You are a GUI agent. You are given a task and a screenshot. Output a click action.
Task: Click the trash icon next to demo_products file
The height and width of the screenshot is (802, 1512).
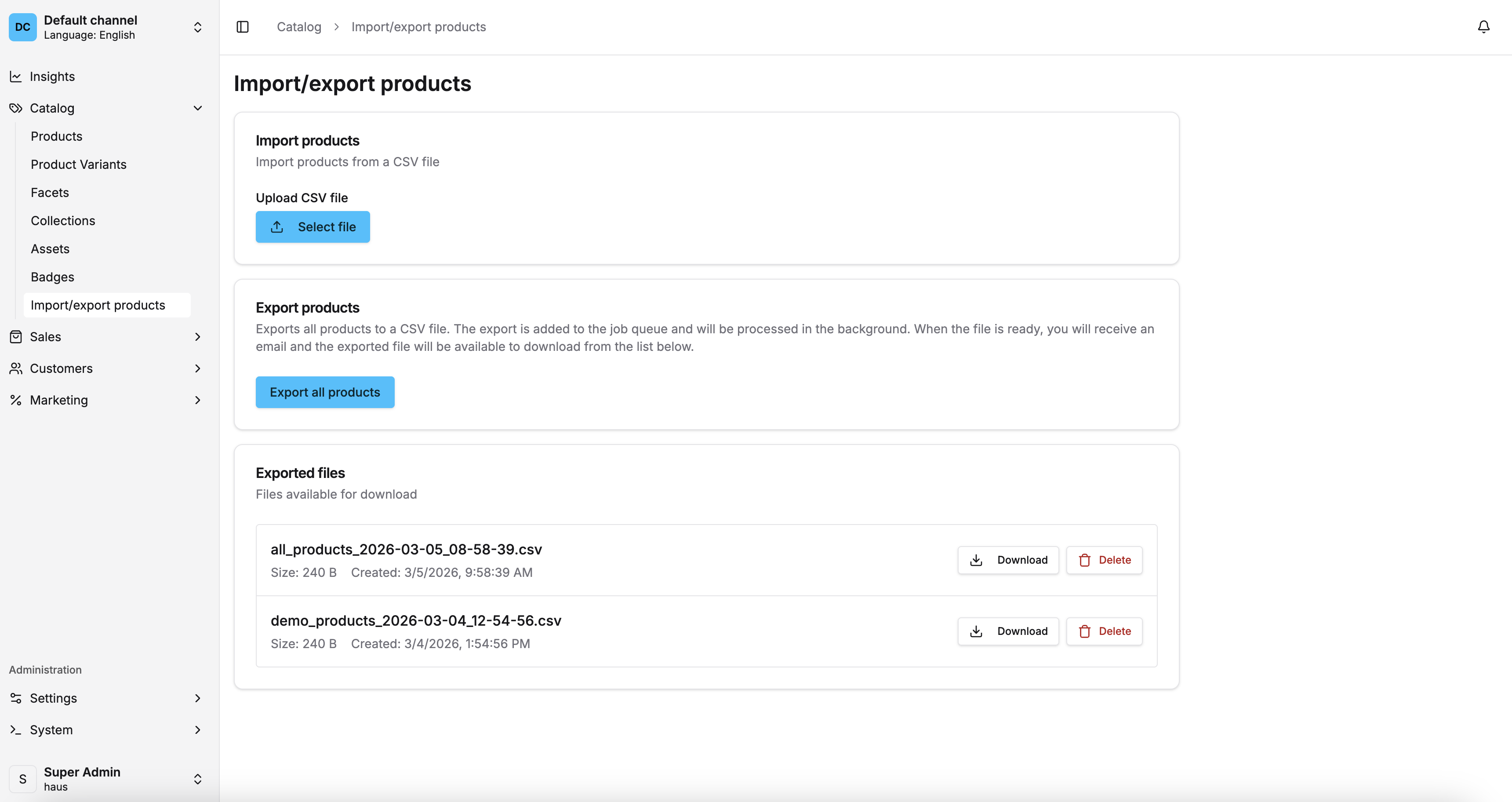click(x=1085, y=631)
